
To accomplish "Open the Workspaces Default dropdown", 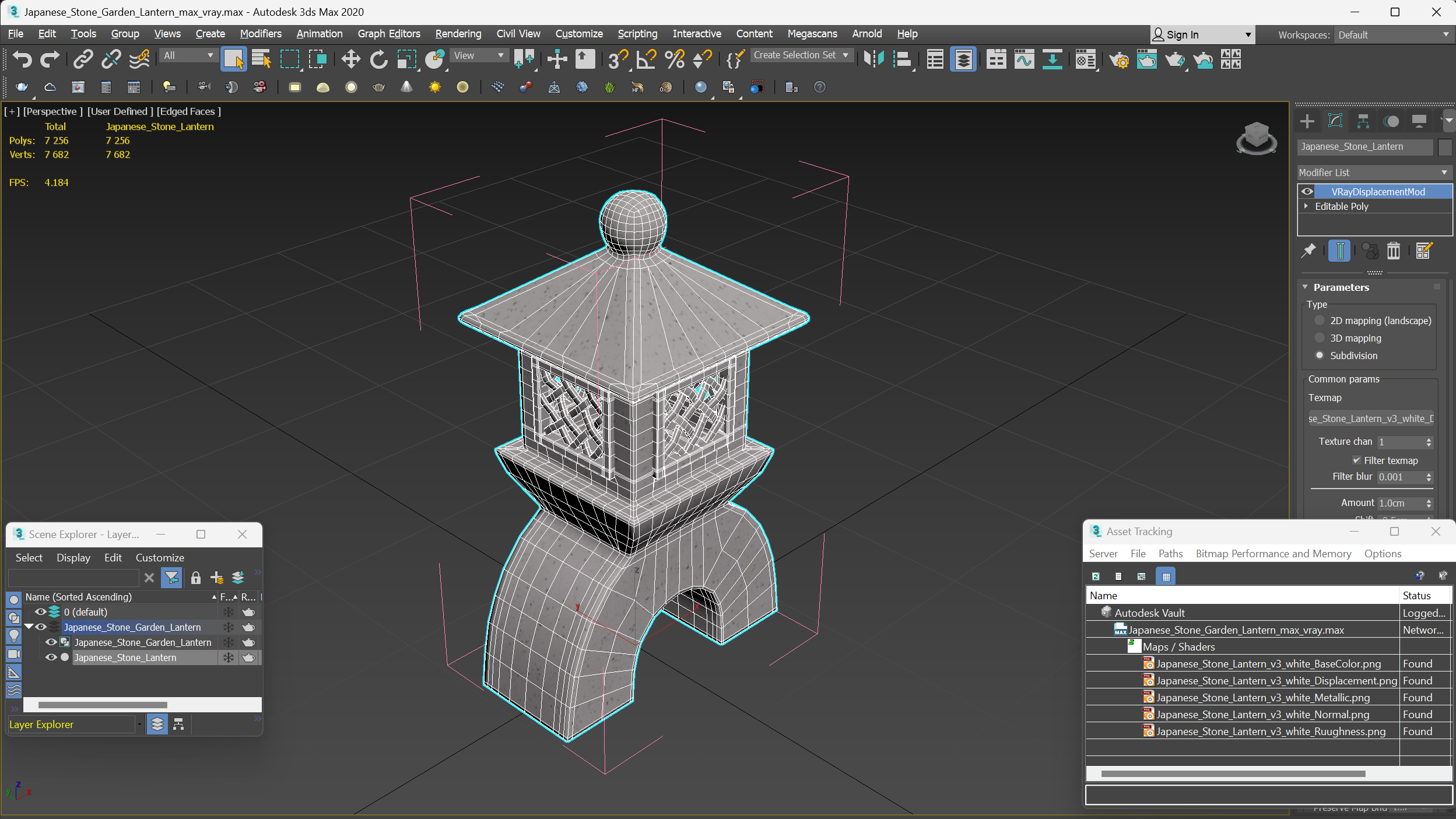I will coord(1393,35).
